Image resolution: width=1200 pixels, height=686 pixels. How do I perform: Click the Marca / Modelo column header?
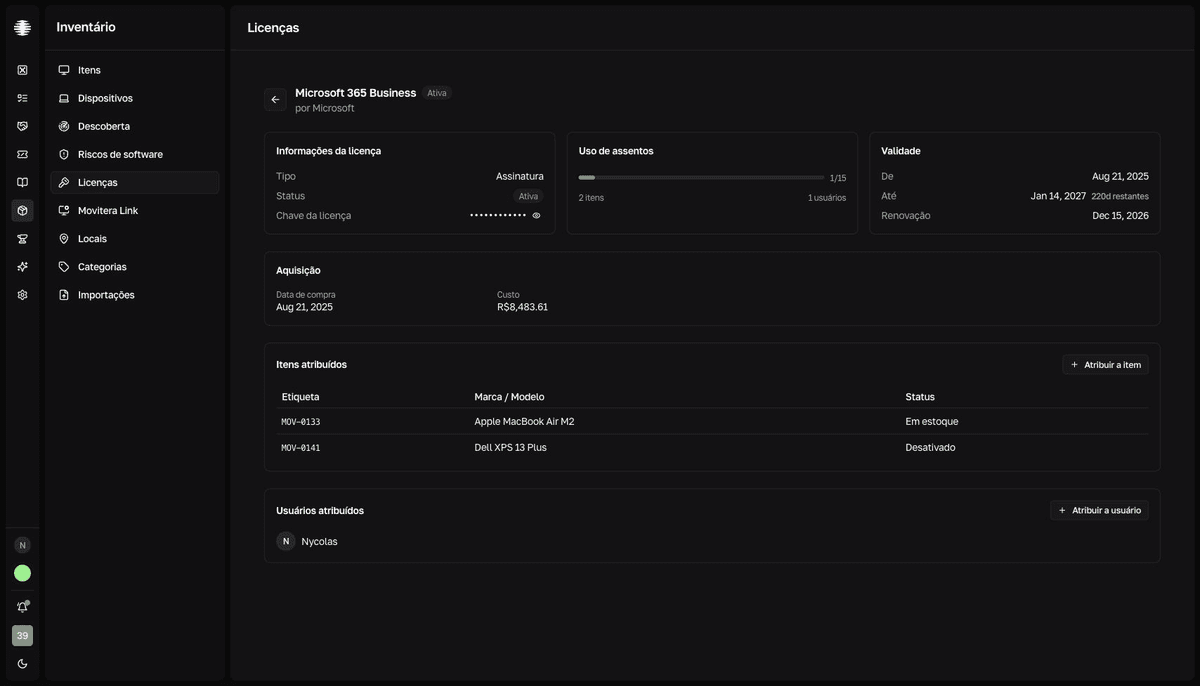[509, 397]
